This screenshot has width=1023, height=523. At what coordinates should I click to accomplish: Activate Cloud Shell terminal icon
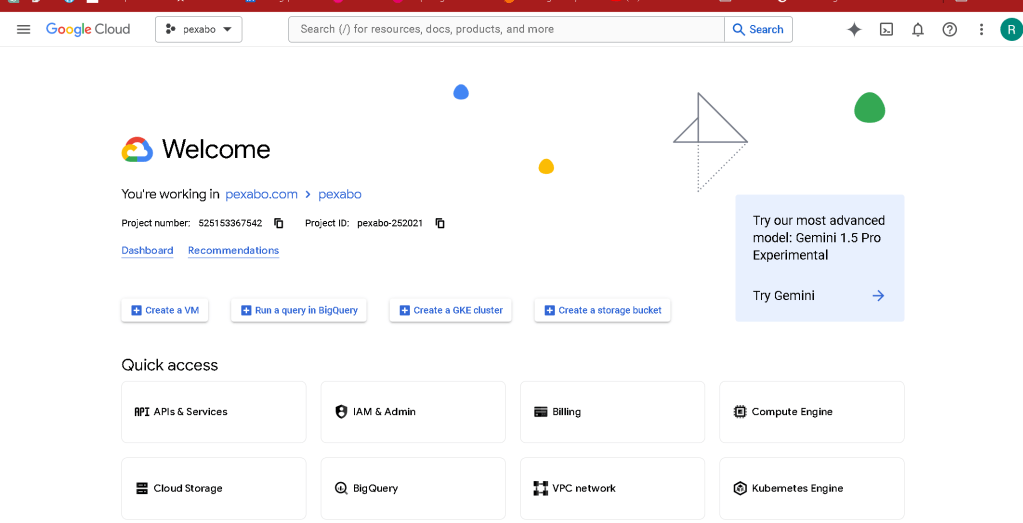886,29
